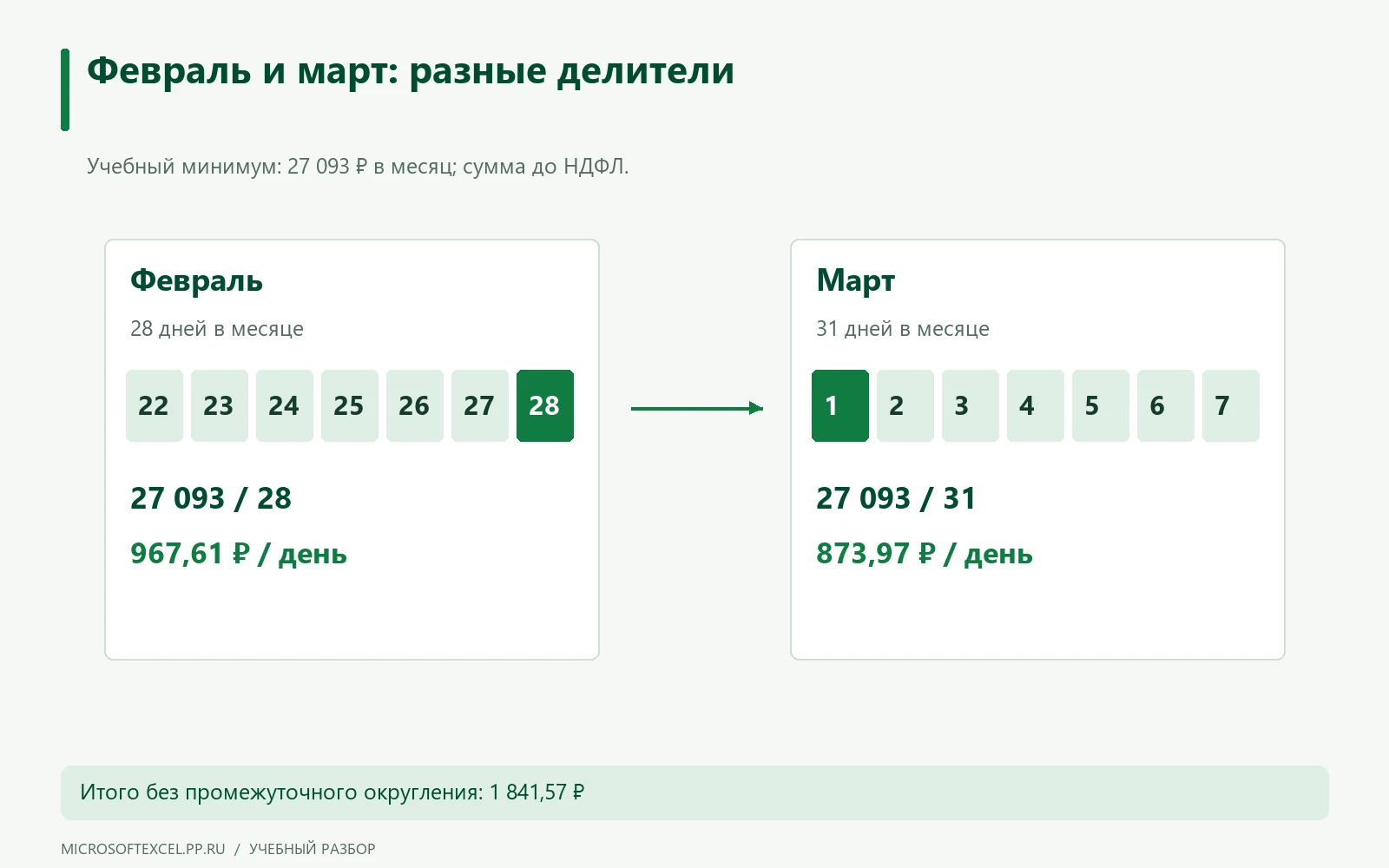This screenshot has width=1389, height=868.
Task: Pick the March day 3 tile
Action: [x=971, y=405]
